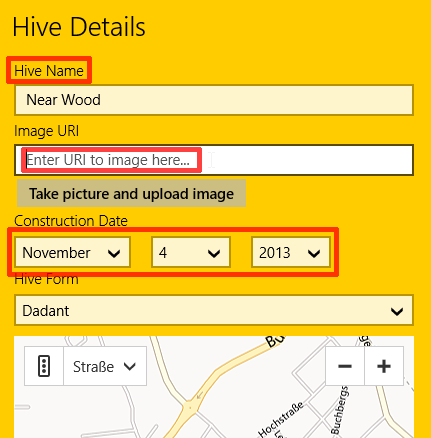The width and height of the screenshot is (431, 438).
Task: Open the Straße map style selector
Action: point(105,366)
